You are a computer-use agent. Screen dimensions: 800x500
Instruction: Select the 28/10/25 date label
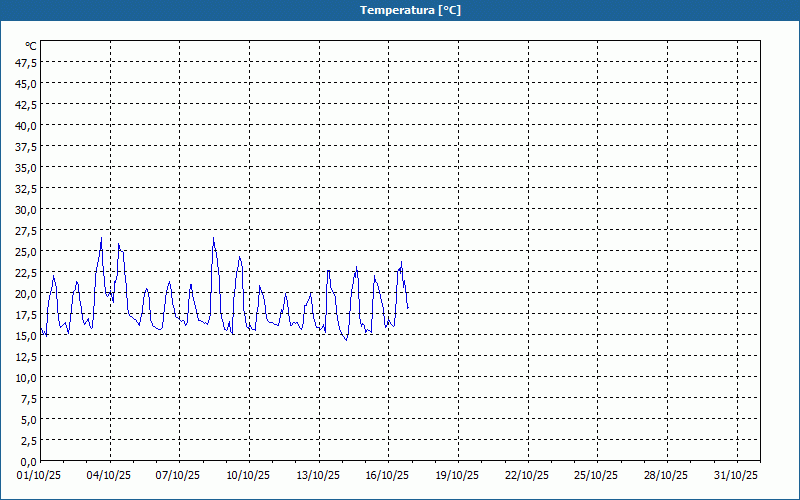coord(667,475)
